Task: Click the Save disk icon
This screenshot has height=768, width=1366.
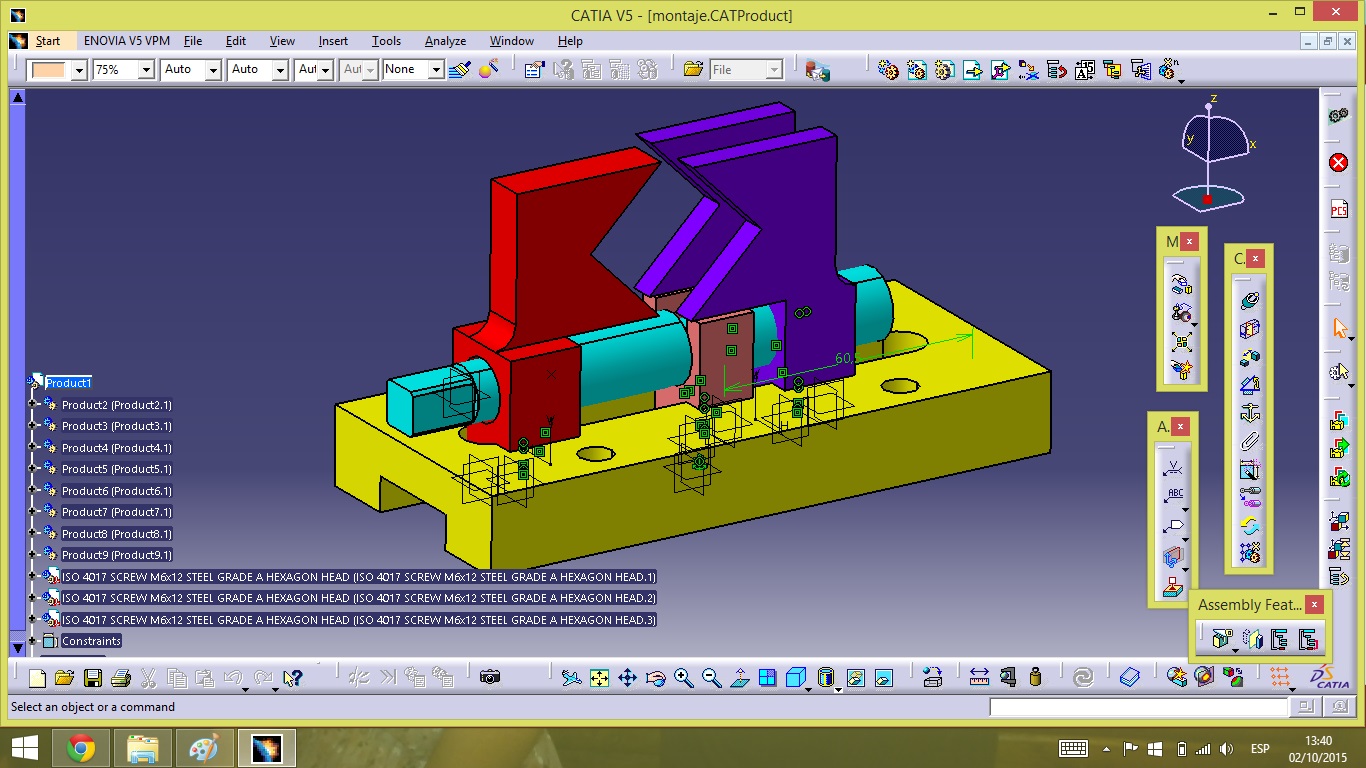Action: pos(92,678)
